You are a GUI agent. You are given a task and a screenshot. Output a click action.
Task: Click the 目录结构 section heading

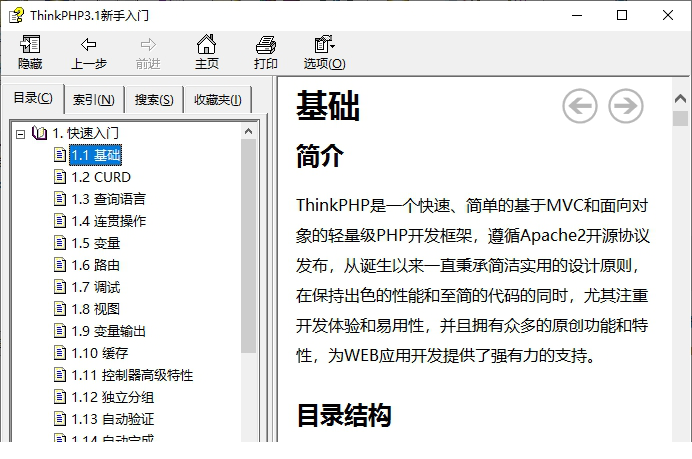pos(344,415)
